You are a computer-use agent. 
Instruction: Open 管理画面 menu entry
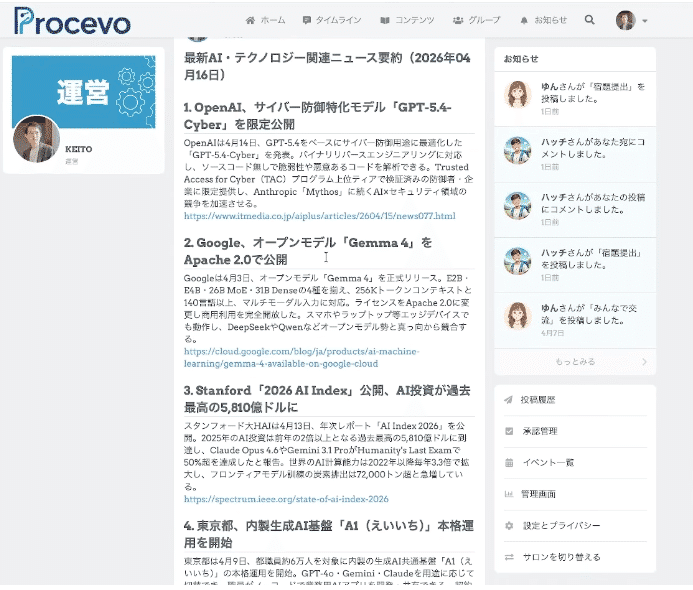[575, 494]
